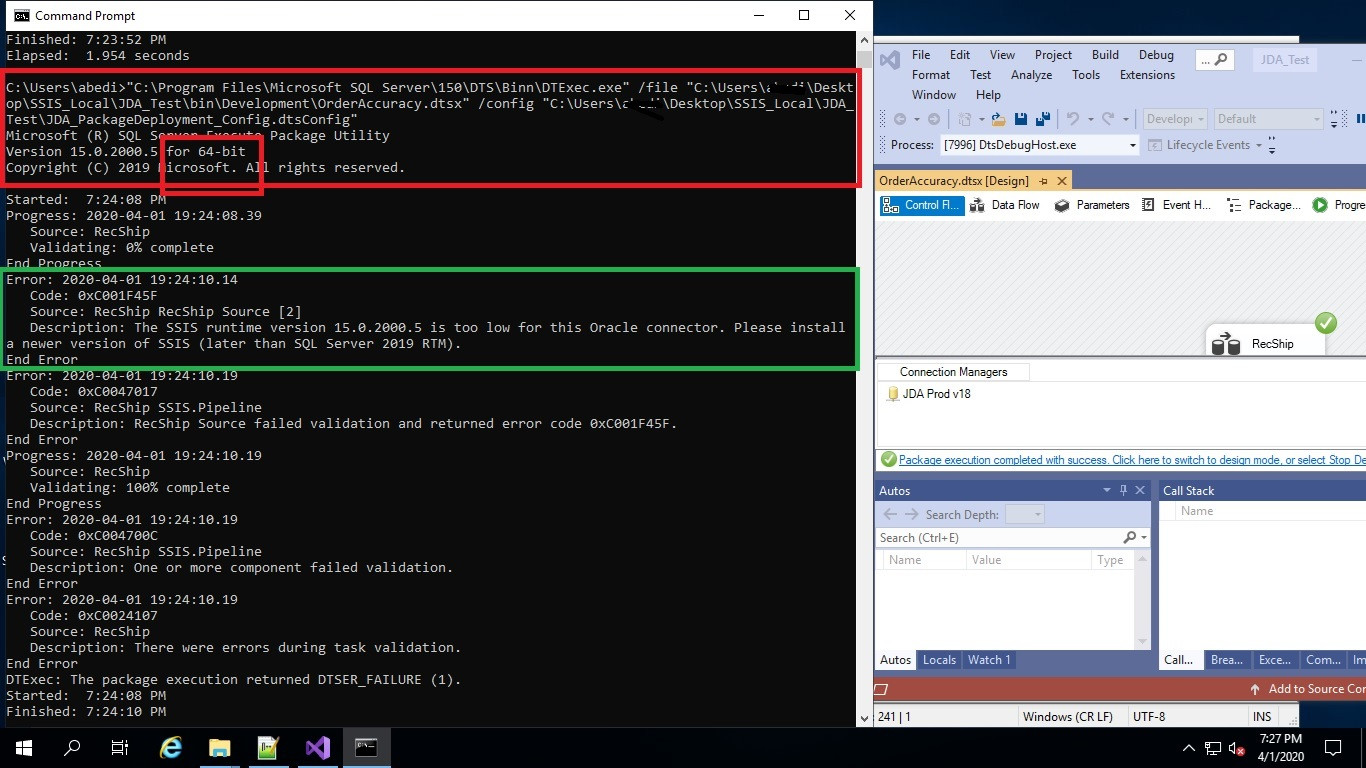Open the Search Depth dropdown
The height and width of the screenshot is (768, 1366).
(1024, 514)
